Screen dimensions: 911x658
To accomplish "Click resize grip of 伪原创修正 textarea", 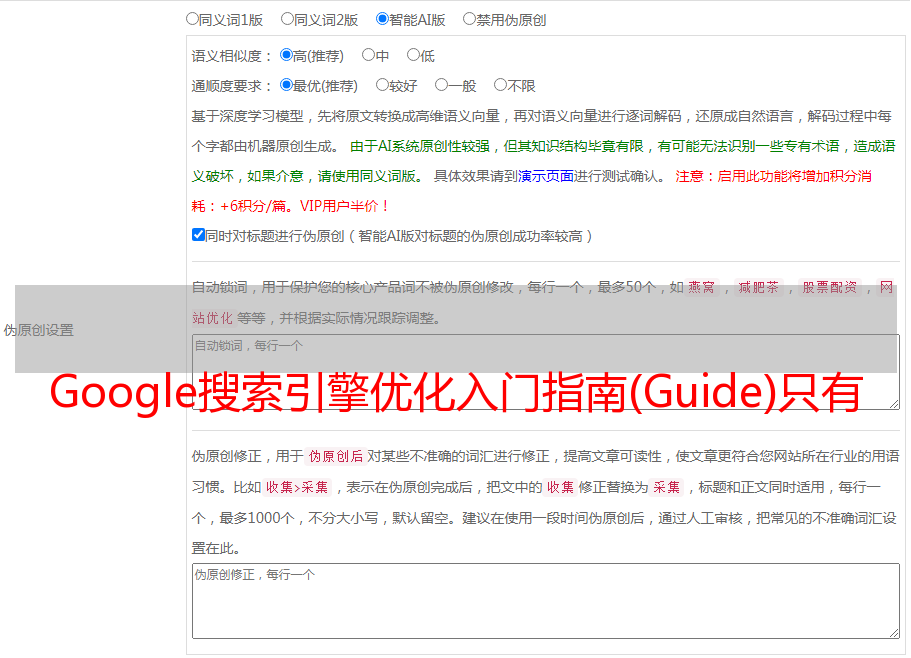I will (x=894, y=633).
